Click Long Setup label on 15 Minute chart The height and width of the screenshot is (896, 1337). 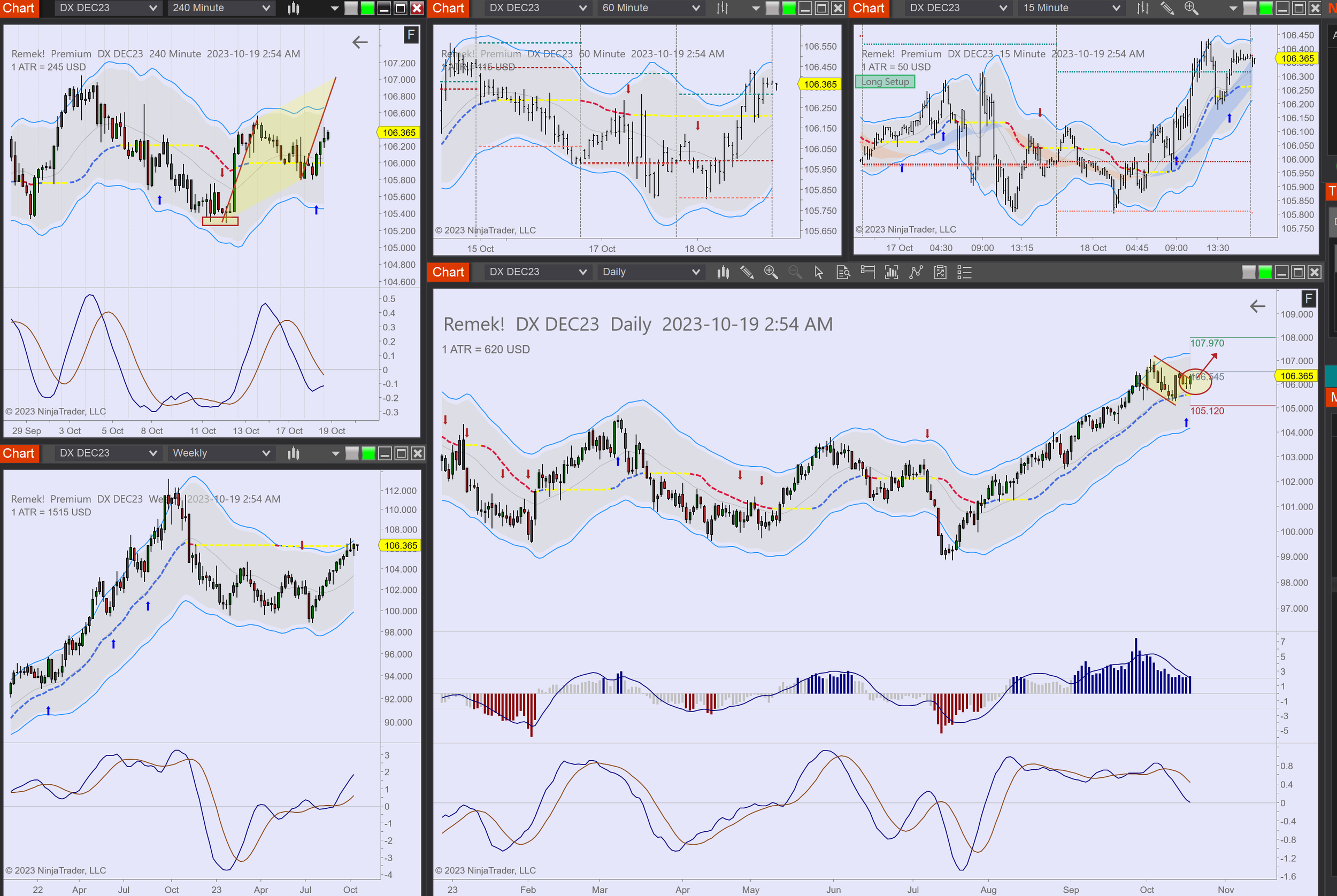pos(885,82)
